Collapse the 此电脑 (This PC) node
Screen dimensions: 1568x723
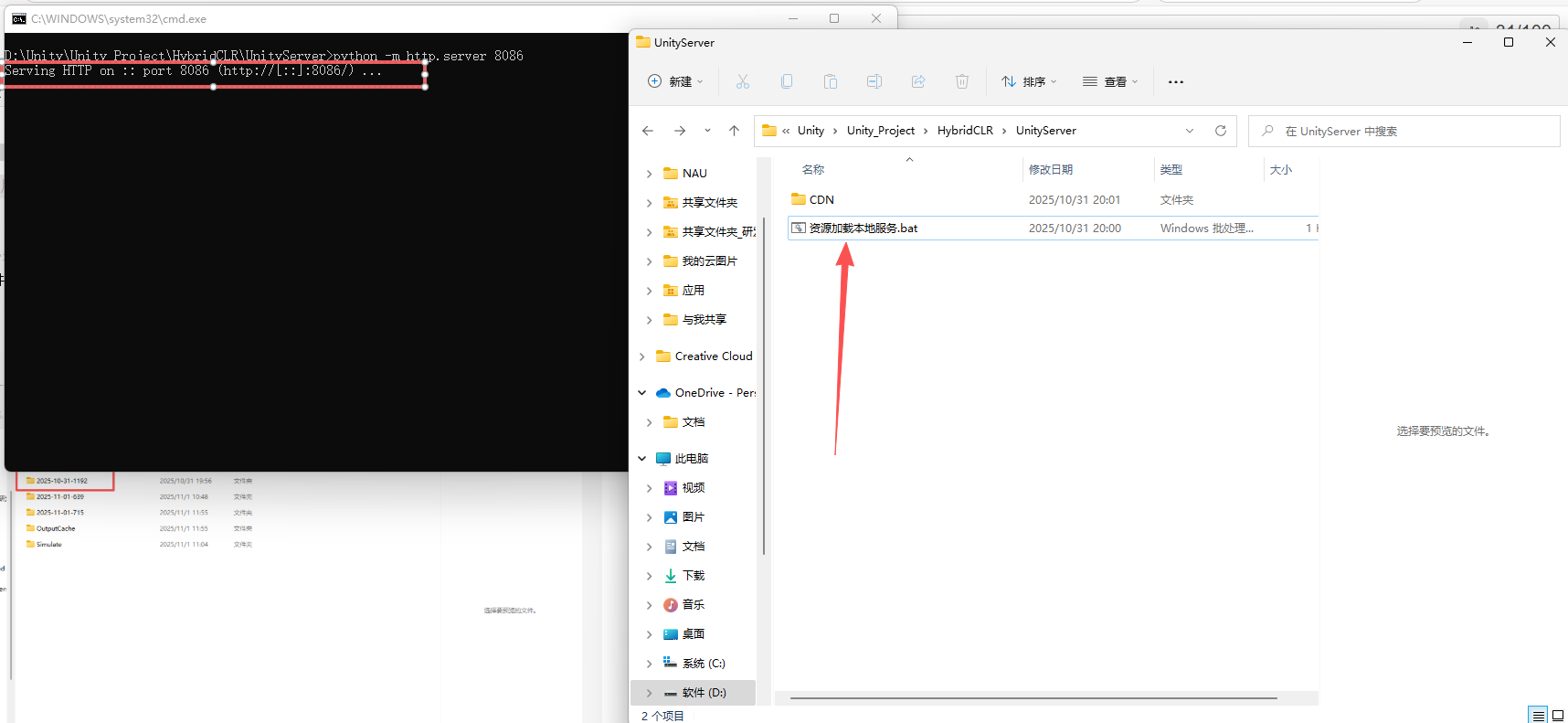(x=641, y=459)
